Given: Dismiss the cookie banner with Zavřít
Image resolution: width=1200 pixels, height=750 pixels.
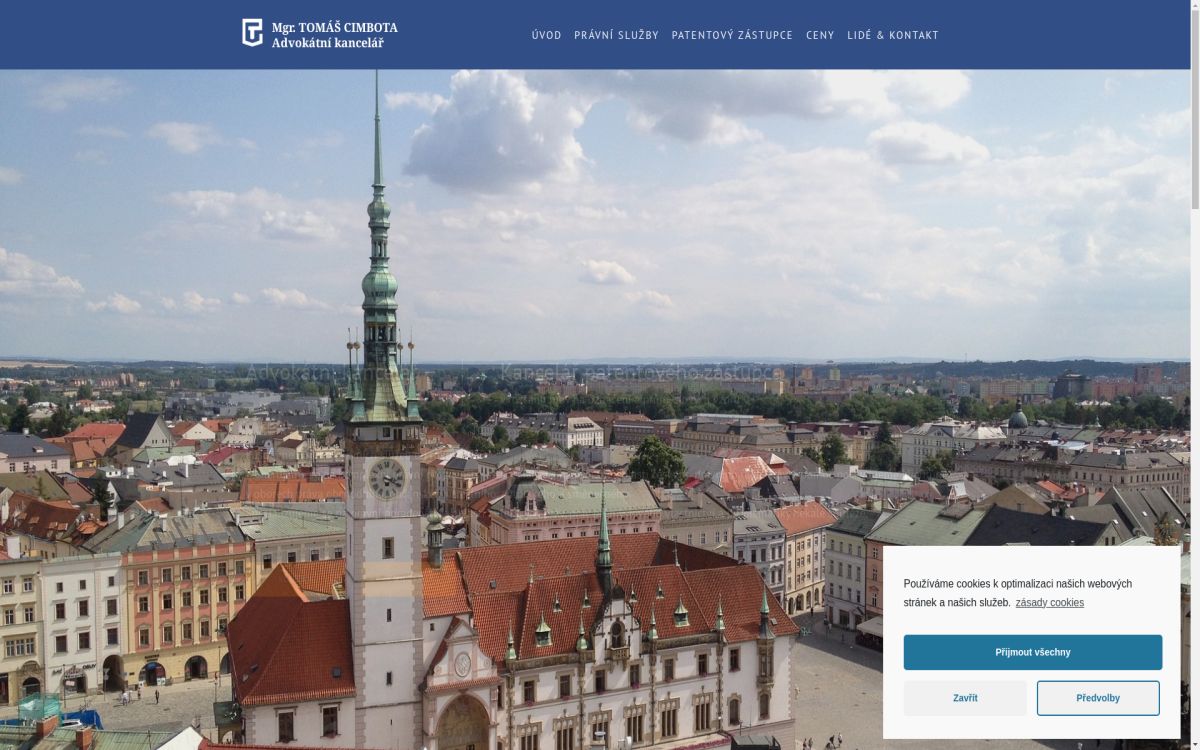Looking at the screenshot, I should point(965,698).
